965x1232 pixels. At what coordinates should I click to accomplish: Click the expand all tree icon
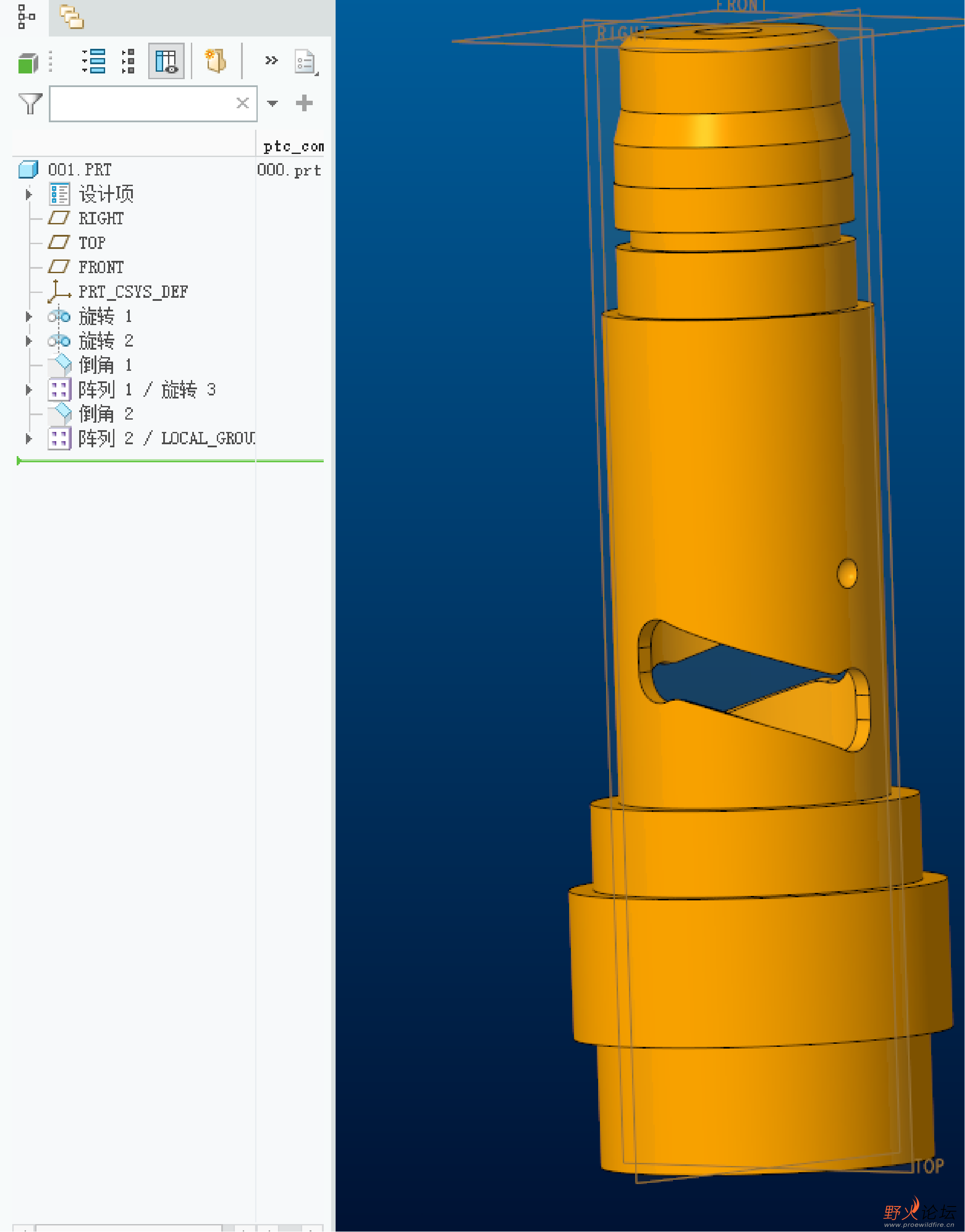(x=95, y=61)
